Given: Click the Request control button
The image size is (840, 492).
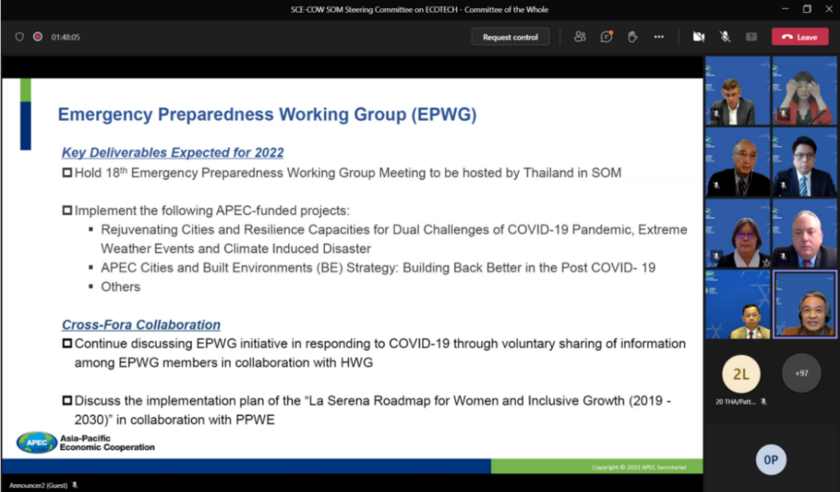Looking at the screenshot, I should click(510, 37).
